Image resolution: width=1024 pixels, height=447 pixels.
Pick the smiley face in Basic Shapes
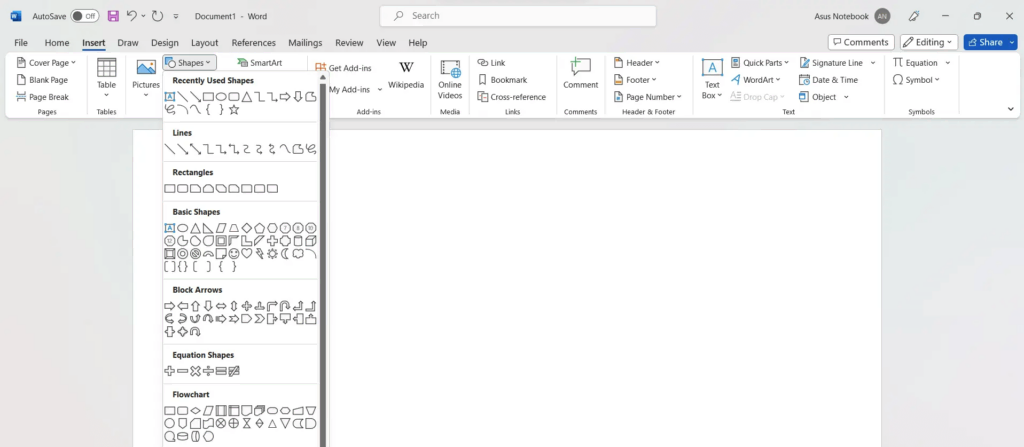(x=234, y=254)
